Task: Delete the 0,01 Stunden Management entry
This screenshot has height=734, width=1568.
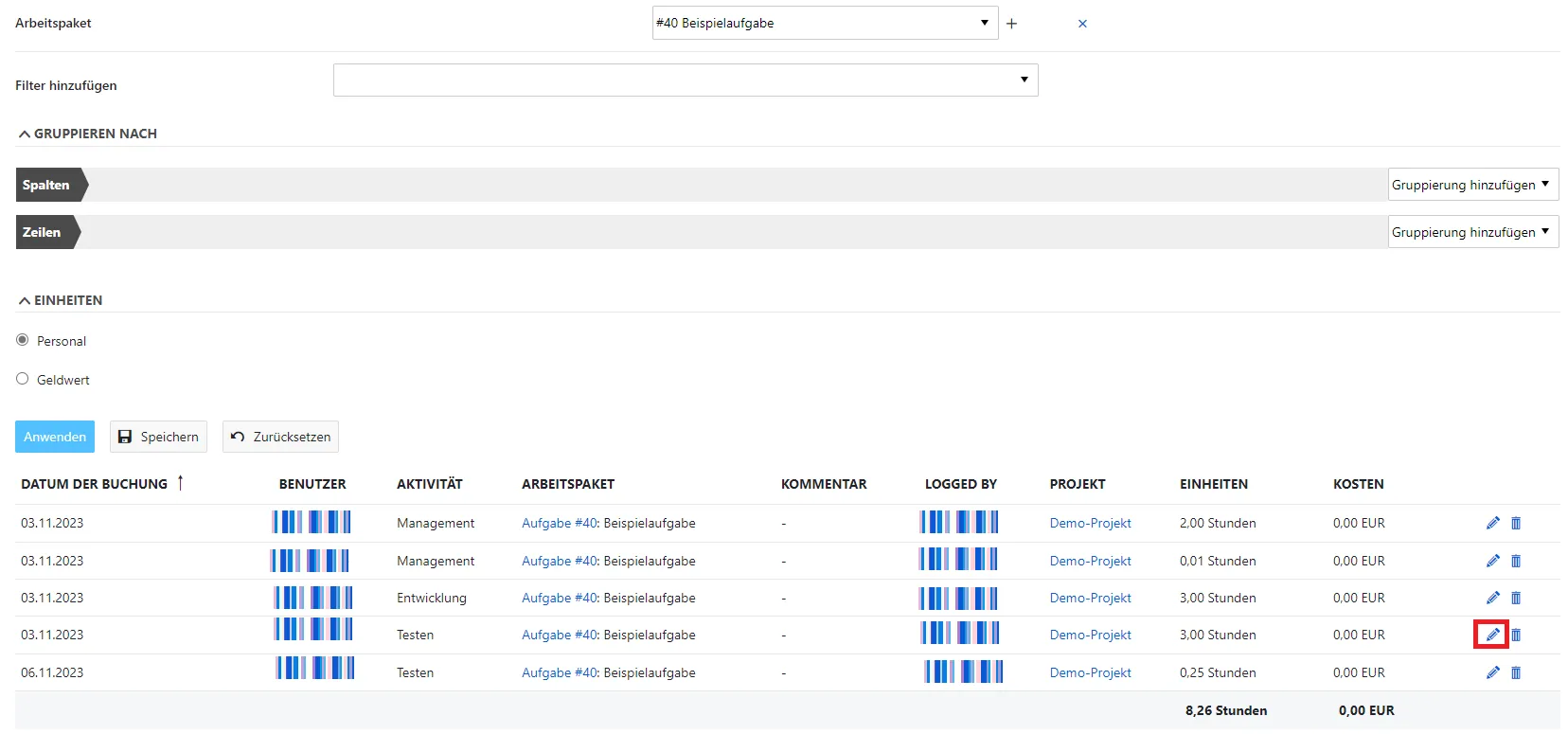Action: pos(1515,561)
